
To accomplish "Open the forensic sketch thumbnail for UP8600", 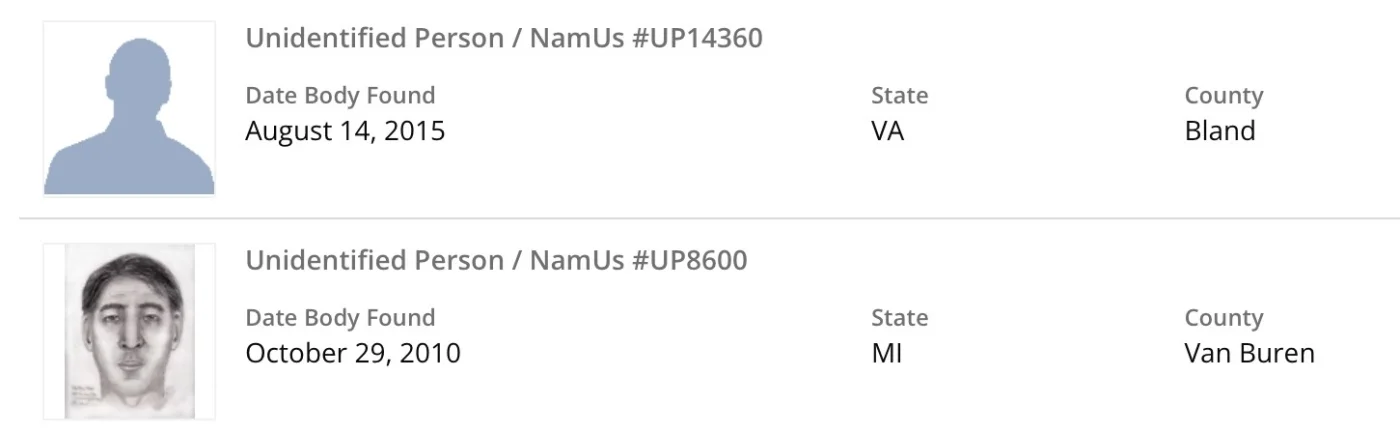I will 129,331.
